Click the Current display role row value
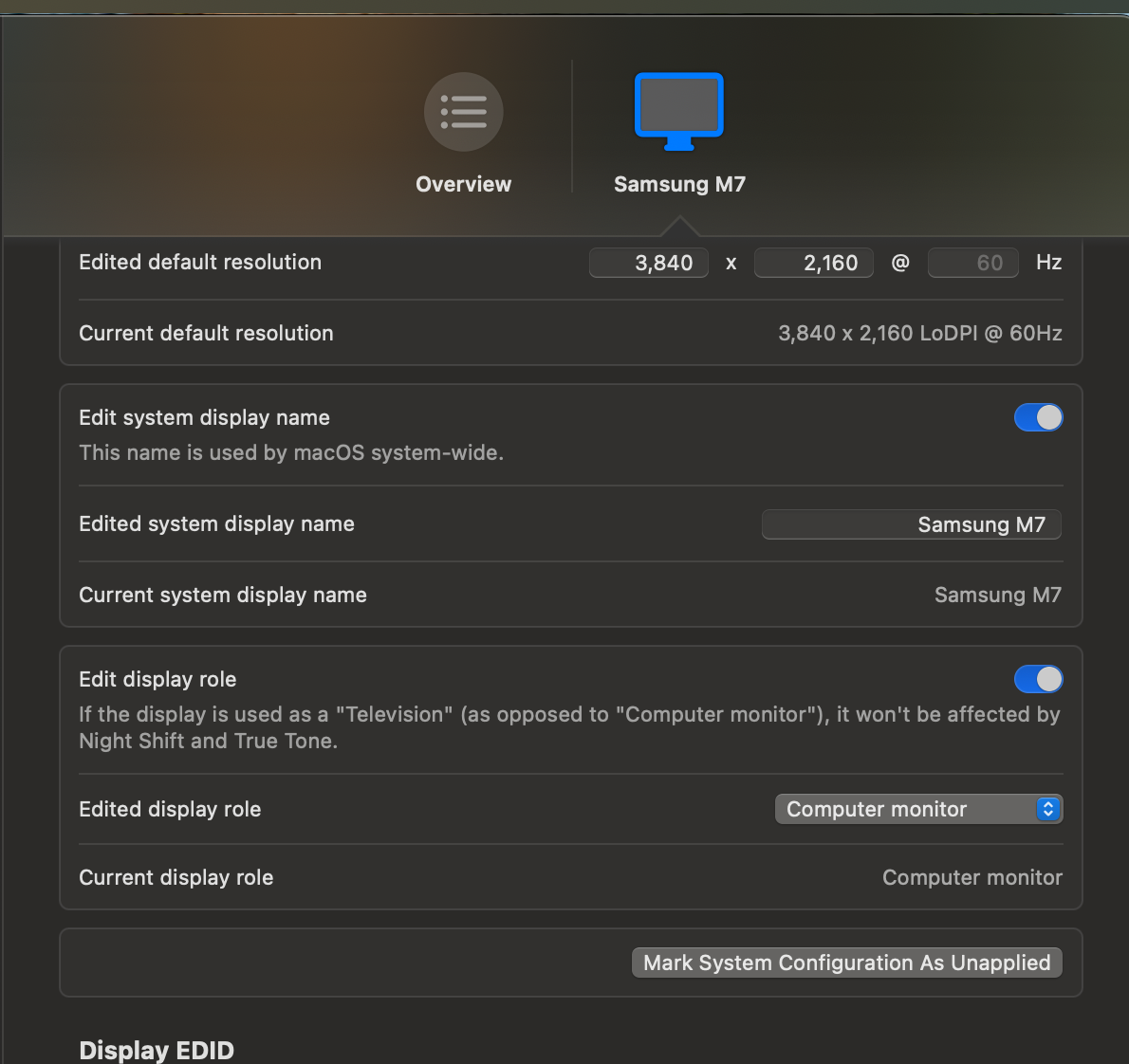Viewport: 1129px width, 1064px height. (x=972, y=877)
